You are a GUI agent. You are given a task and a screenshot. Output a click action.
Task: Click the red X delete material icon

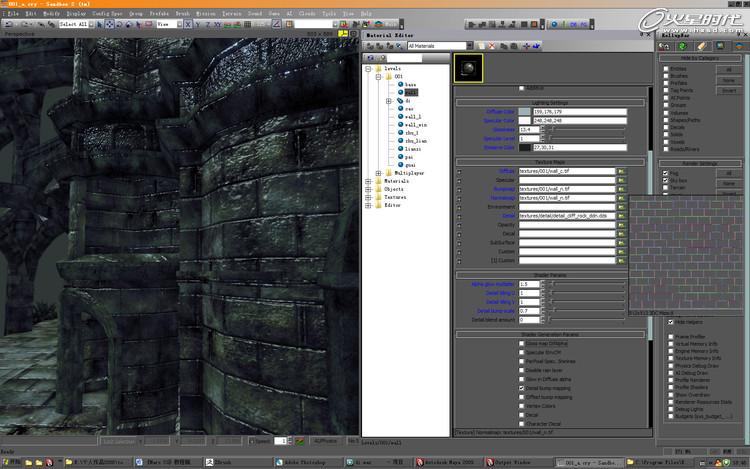[490, 45]
